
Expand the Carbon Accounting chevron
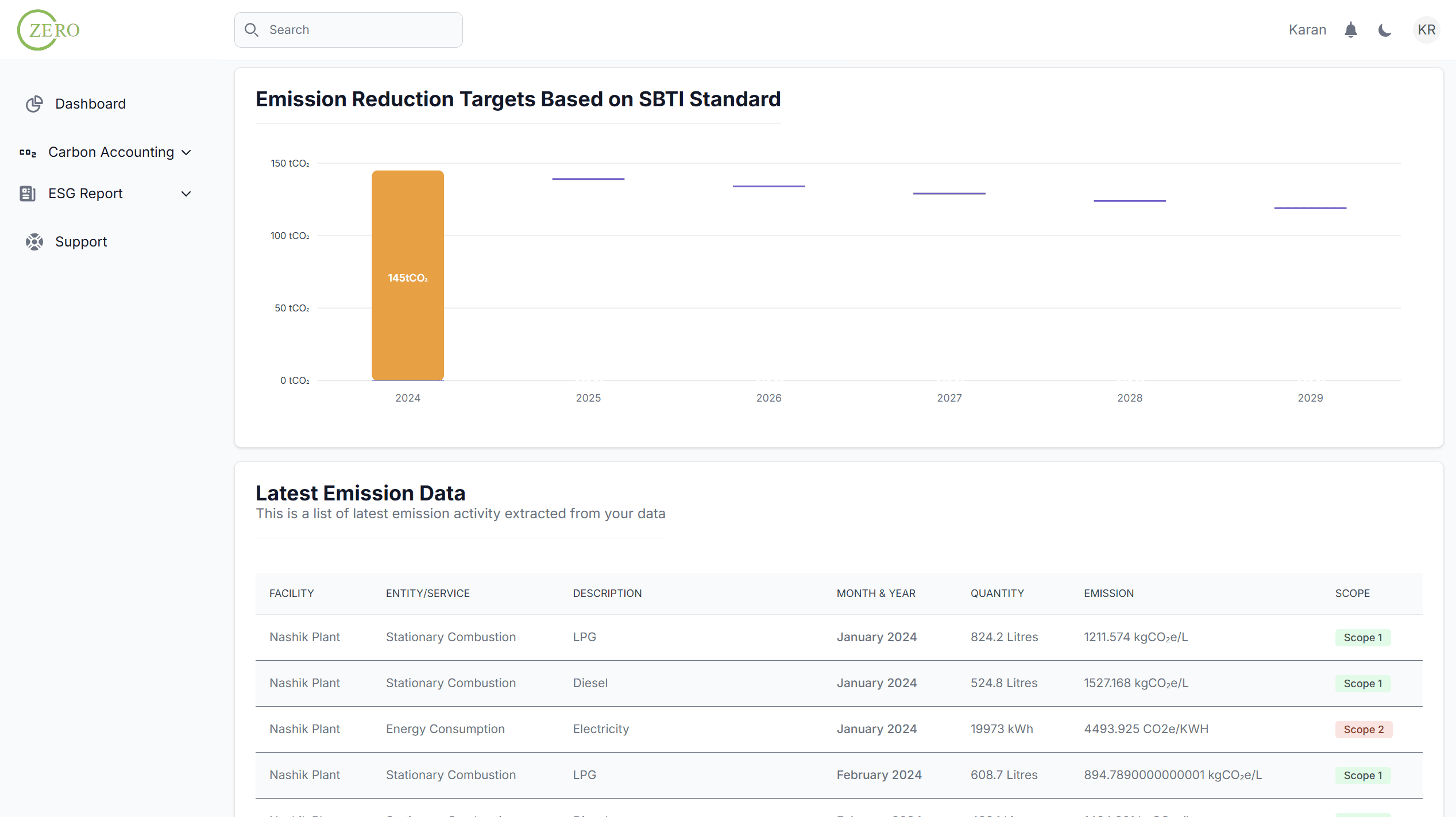coord(186,153)
